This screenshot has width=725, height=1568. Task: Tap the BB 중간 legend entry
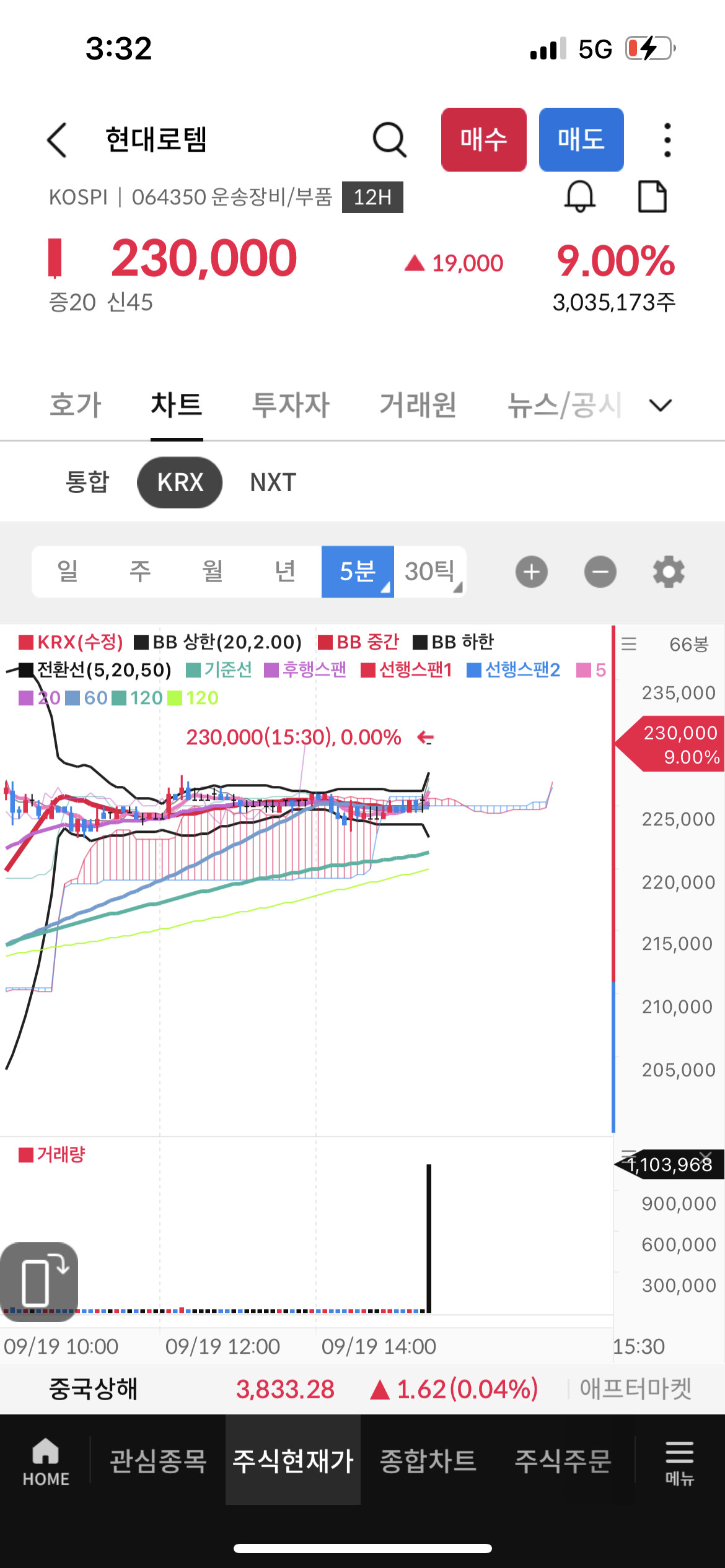click(x=358, y=642)
